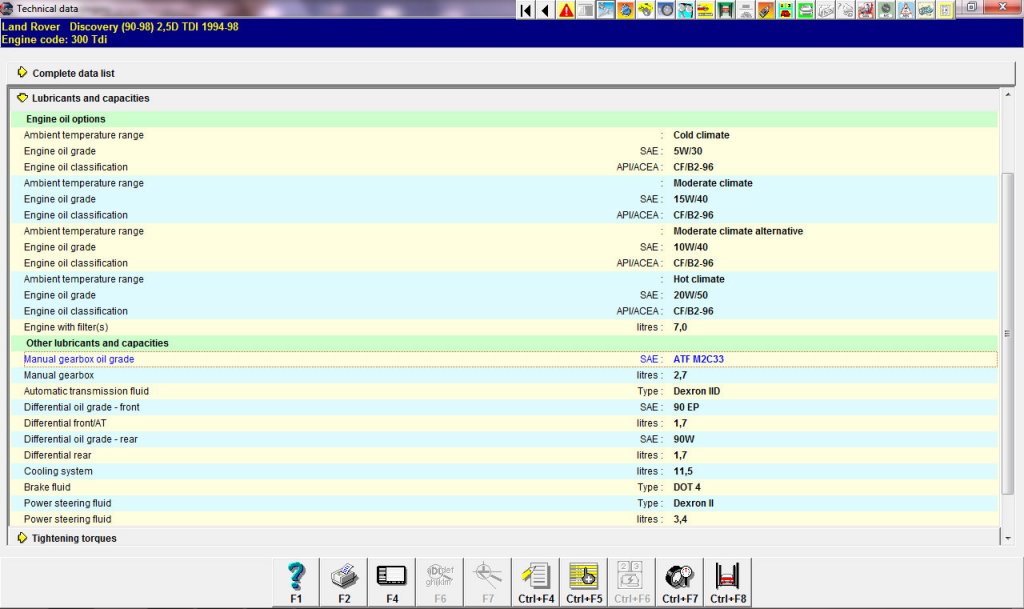Image resolution: width=1024 pixels, height=609 pixels.
Task: Open the Ctrl+F7 gauge button
Action: (680, 582)
